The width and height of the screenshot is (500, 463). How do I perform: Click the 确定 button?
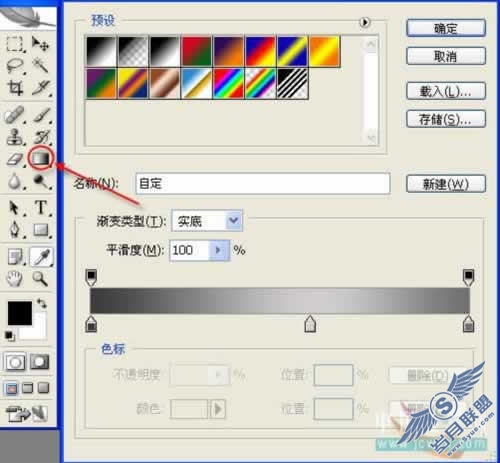tap(446, 28)
